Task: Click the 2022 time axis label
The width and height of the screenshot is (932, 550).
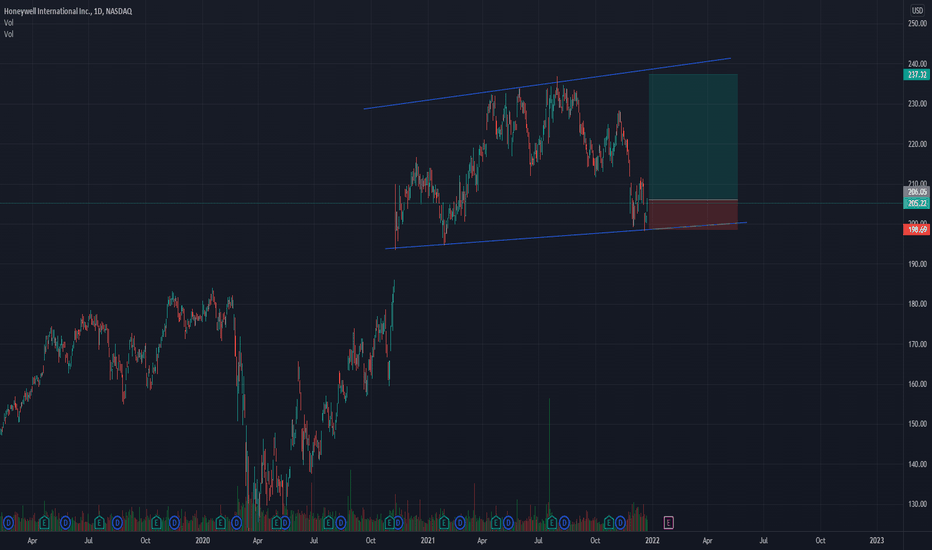Action: point(652,540)
